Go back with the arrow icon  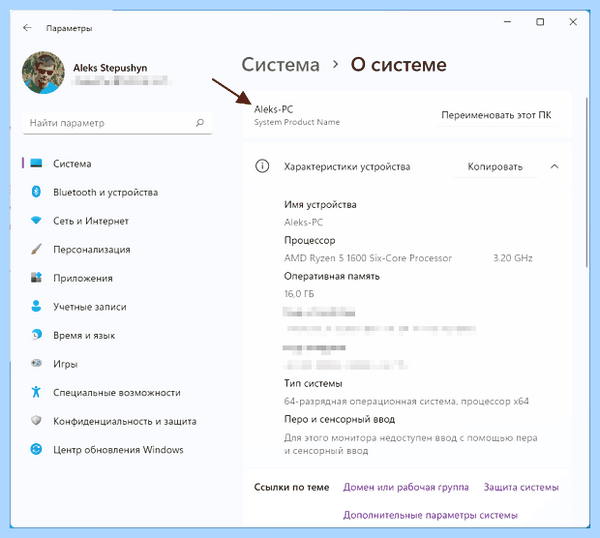27,28
